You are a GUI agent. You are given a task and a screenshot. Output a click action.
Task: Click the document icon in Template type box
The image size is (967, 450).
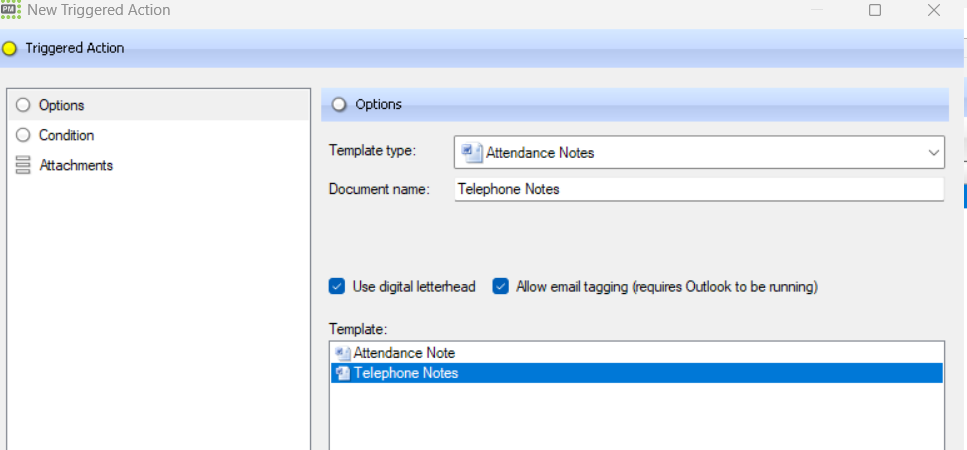[471, 153]
